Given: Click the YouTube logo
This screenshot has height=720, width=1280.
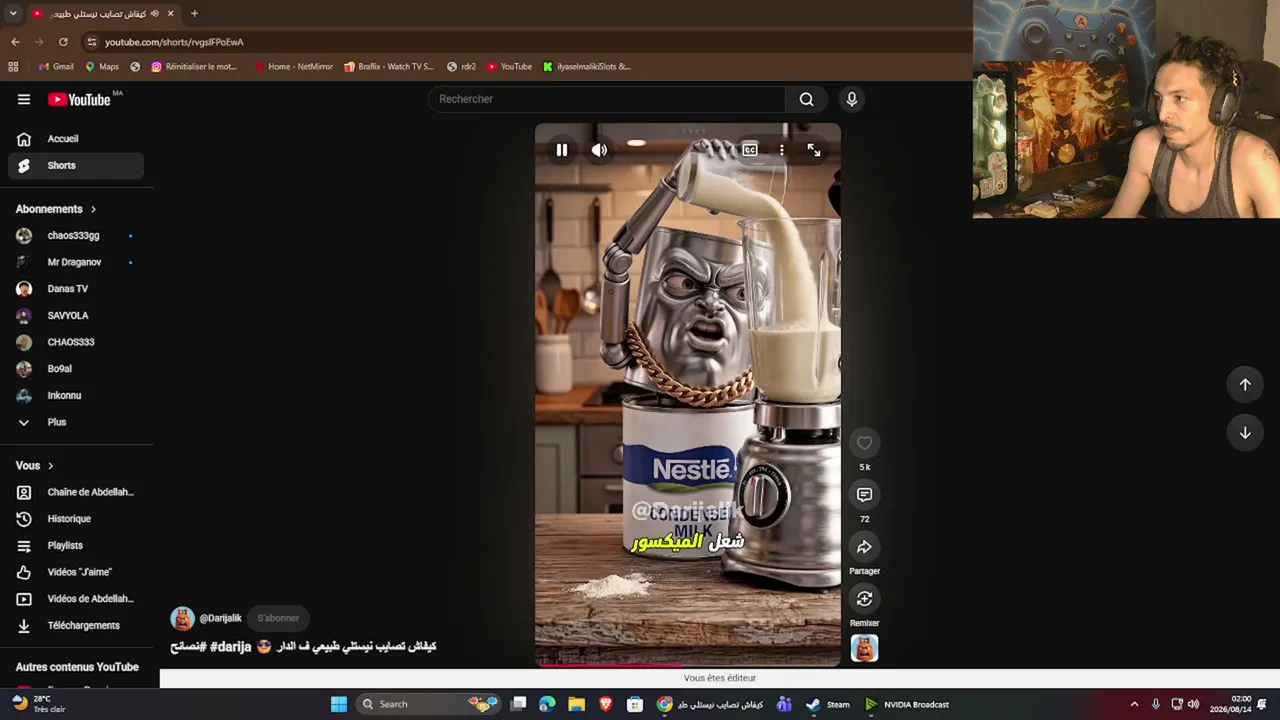Looking at the screenshot, I should click(80, 99).
